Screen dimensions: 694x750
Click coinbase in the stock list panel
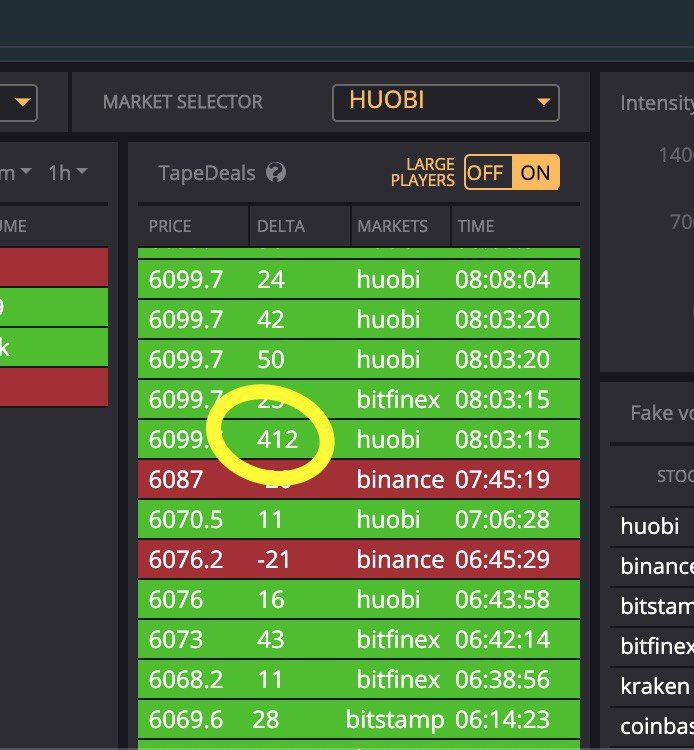pyautogui.click(x=652, y=727)
